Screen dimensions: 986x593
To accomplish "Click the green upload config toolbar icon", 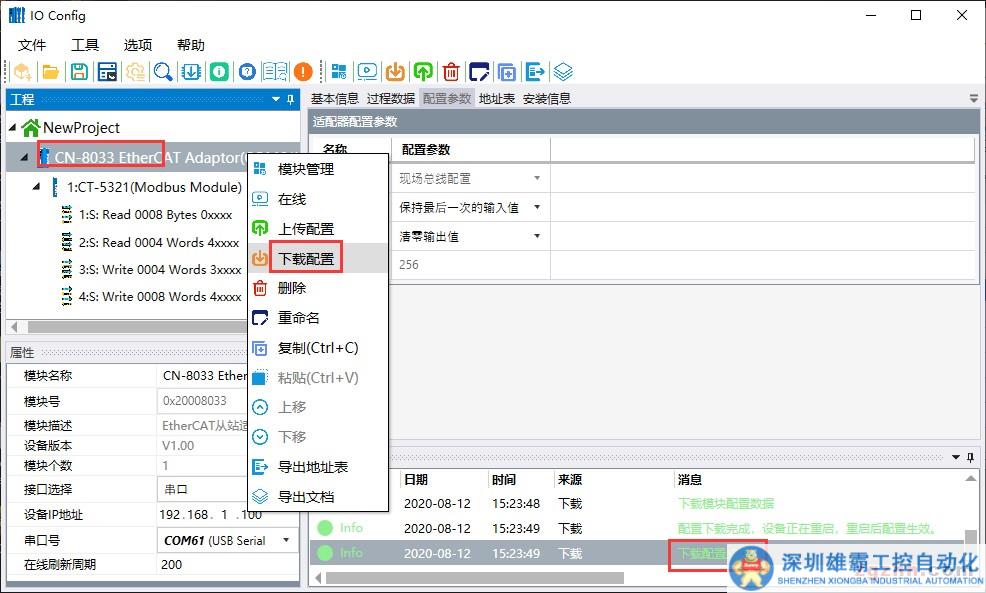I will pyautogui.click(x=424, y=72).
